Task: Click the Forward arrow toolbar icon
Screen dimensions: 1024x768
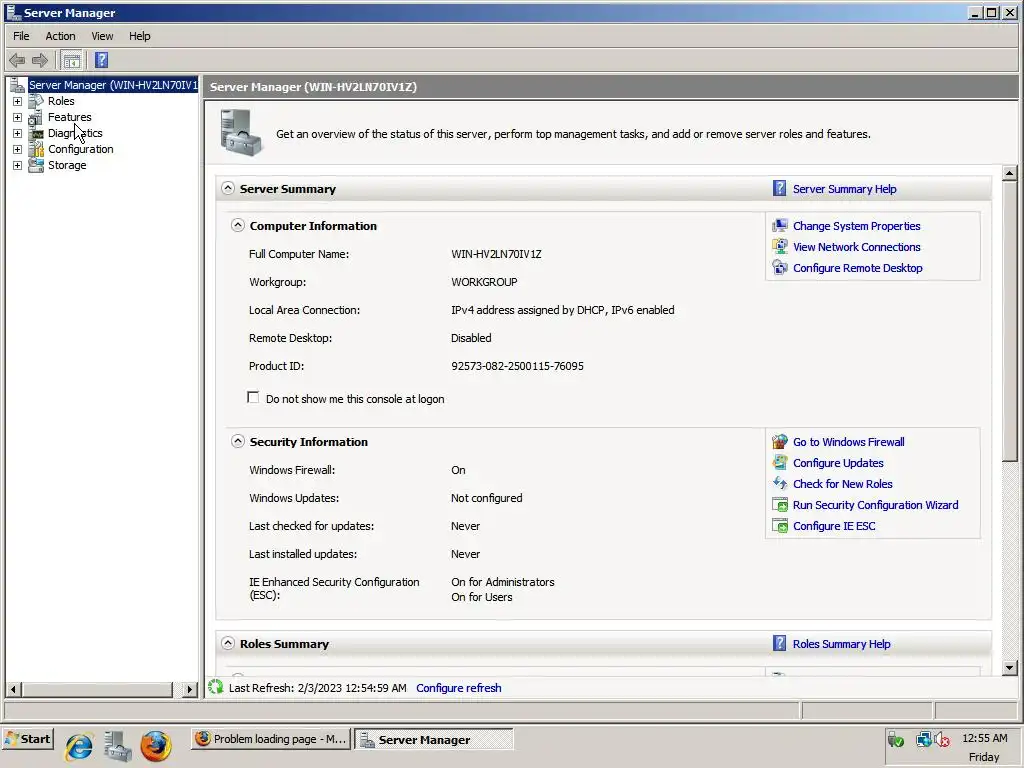Action: click(x=40, y=61)
